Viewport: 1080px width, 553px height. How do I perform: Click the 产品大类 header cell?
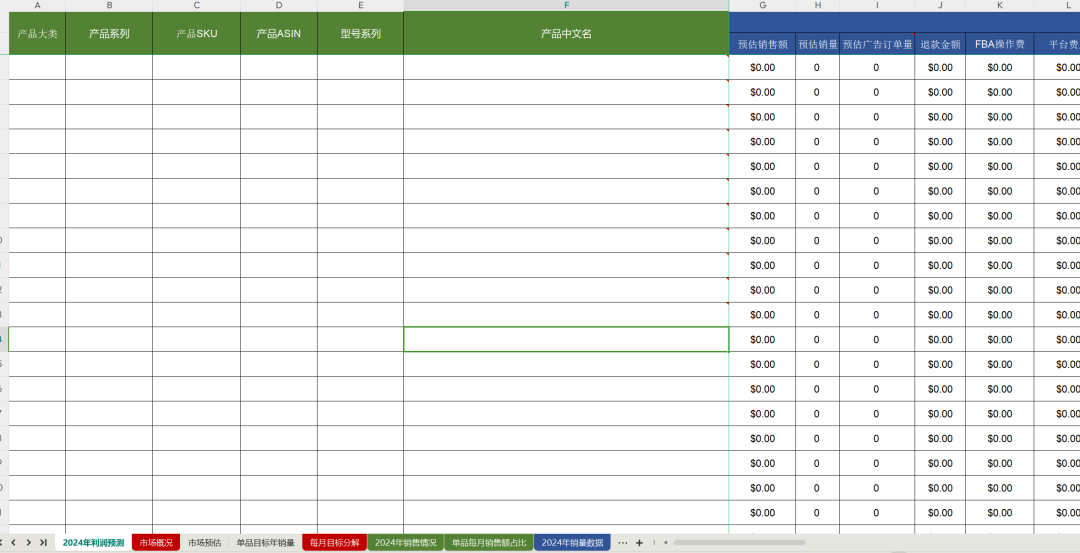[37, 33]
